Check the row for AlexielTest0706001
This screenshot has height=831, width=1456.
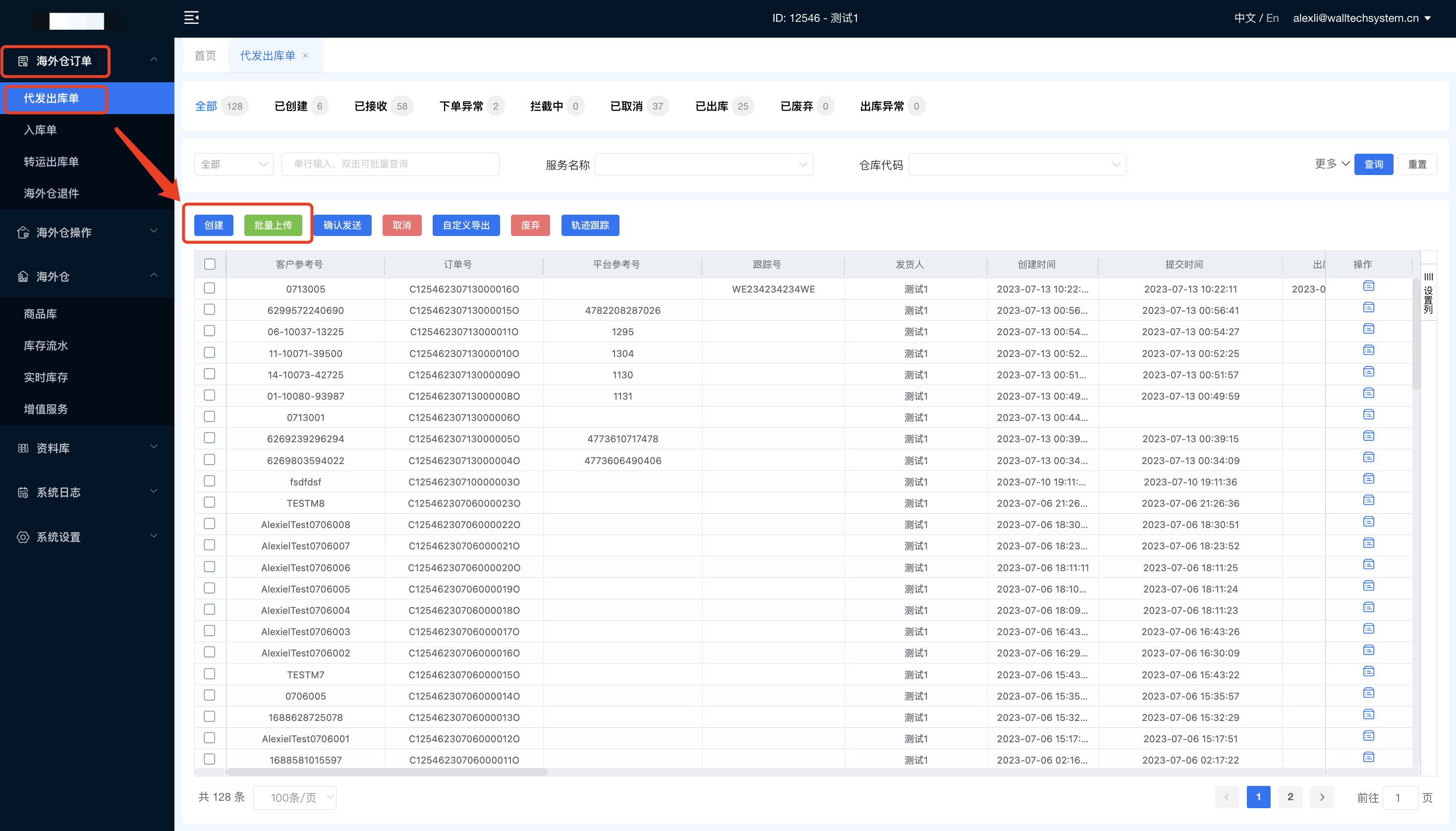click(x=210, y=738)
